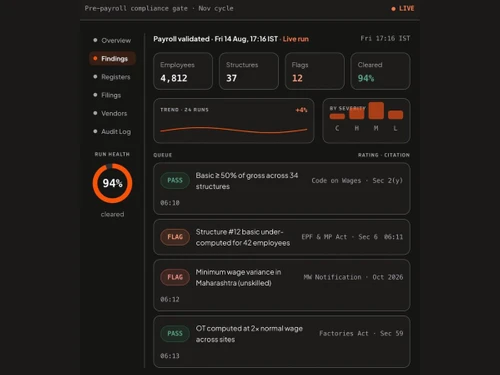Click the 94% run health ring
This screenshot has height=375, width=500.
coord(112,183)
